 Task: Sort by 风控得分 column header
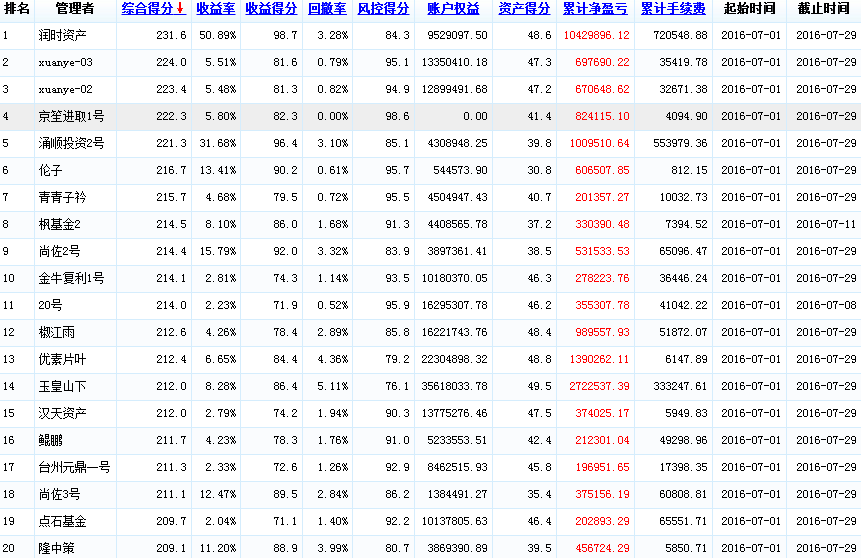(x=383, y=9)
